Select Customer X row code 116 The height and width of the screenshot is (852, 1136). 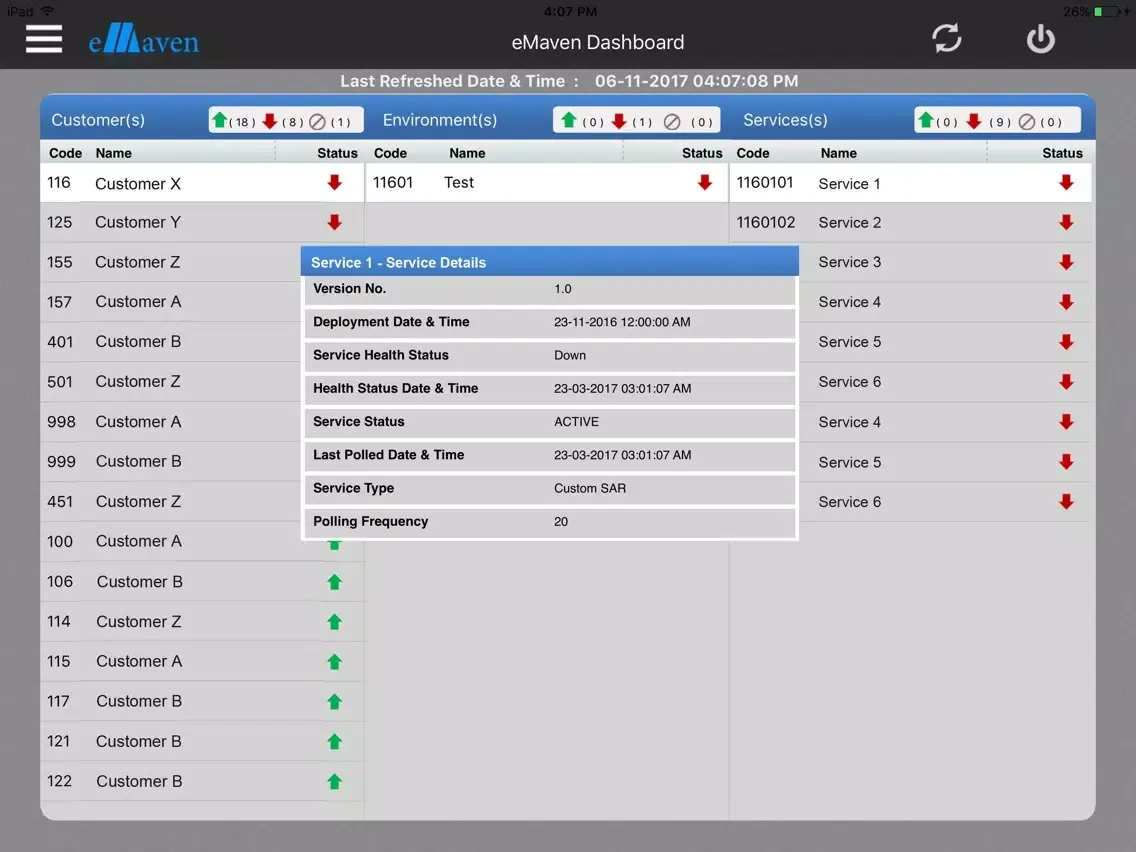pyautogui.click(x=202, y=183)
